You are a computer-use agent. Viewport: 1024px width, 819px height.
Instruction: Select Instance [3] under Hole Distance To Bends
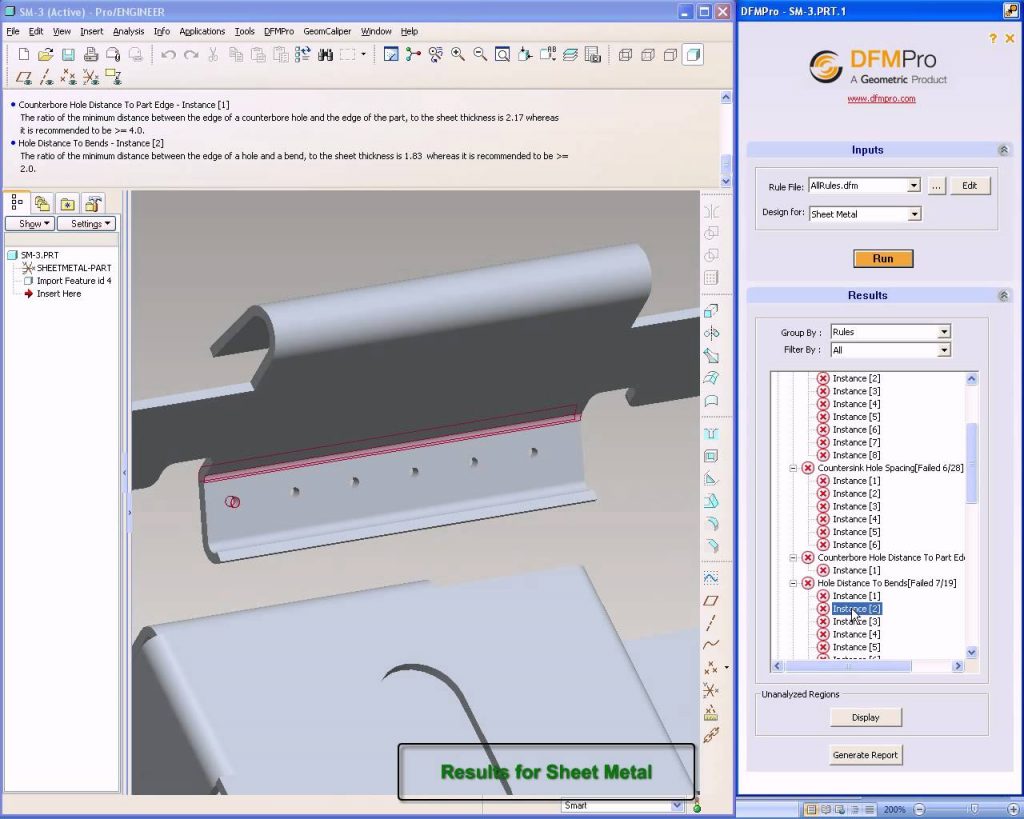click(x=856, y=622)
